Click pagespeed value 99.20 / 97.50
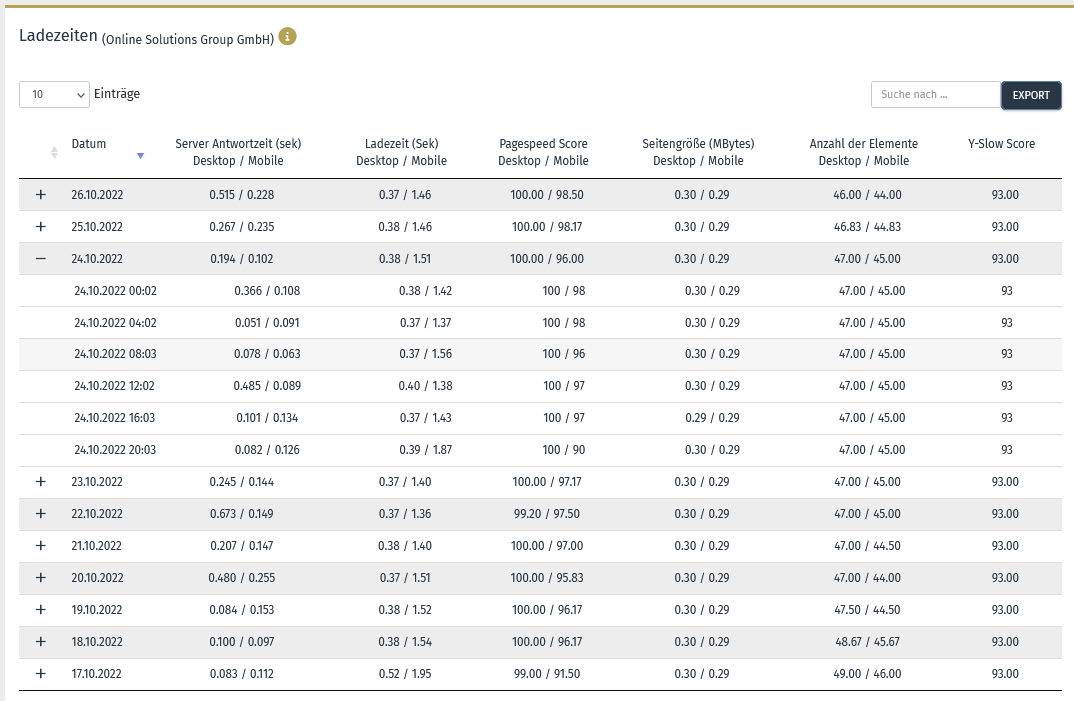 tap(547, 514)
